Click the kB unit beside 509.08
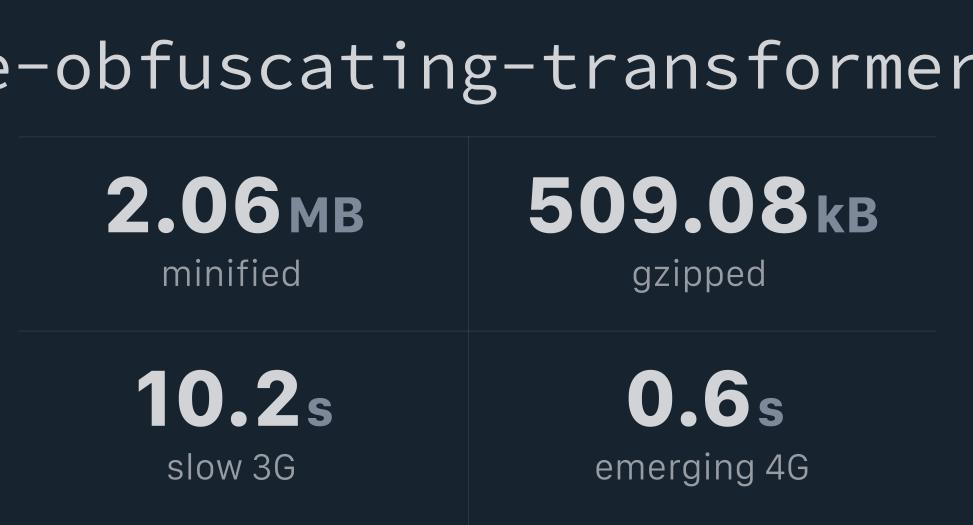This screenshot has width=973, height=525. pos(848,215)
